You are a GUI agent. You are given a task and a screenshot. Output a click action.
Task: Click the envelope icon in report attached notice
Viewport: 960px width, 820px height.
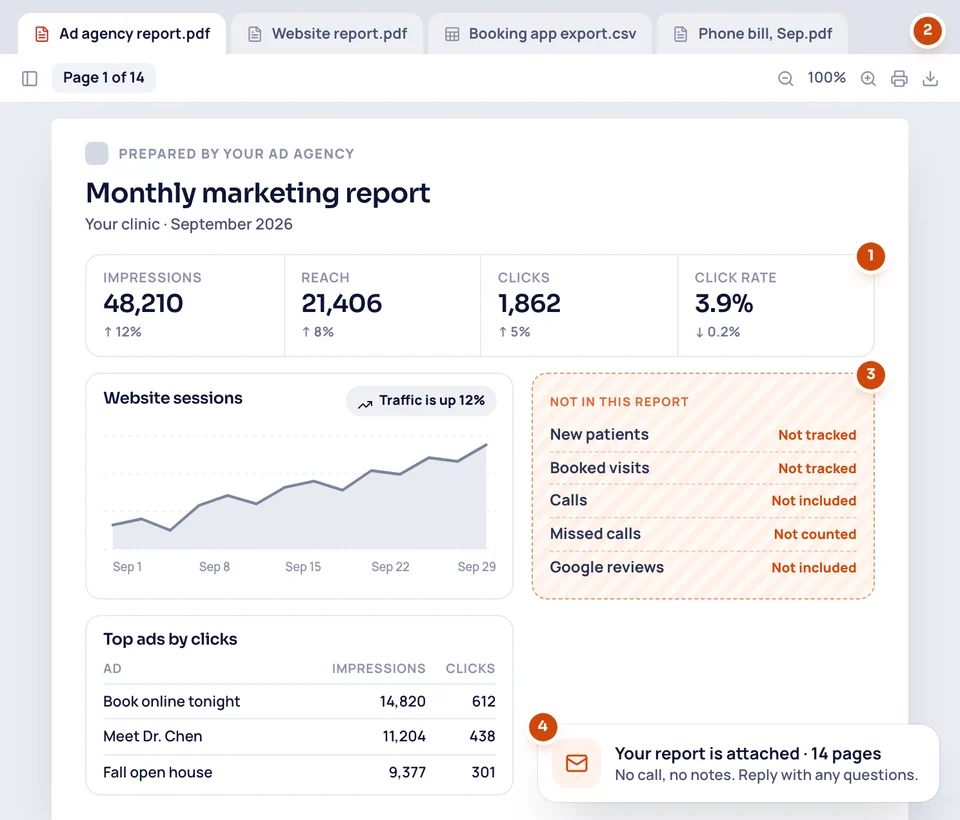coord(577,763)
